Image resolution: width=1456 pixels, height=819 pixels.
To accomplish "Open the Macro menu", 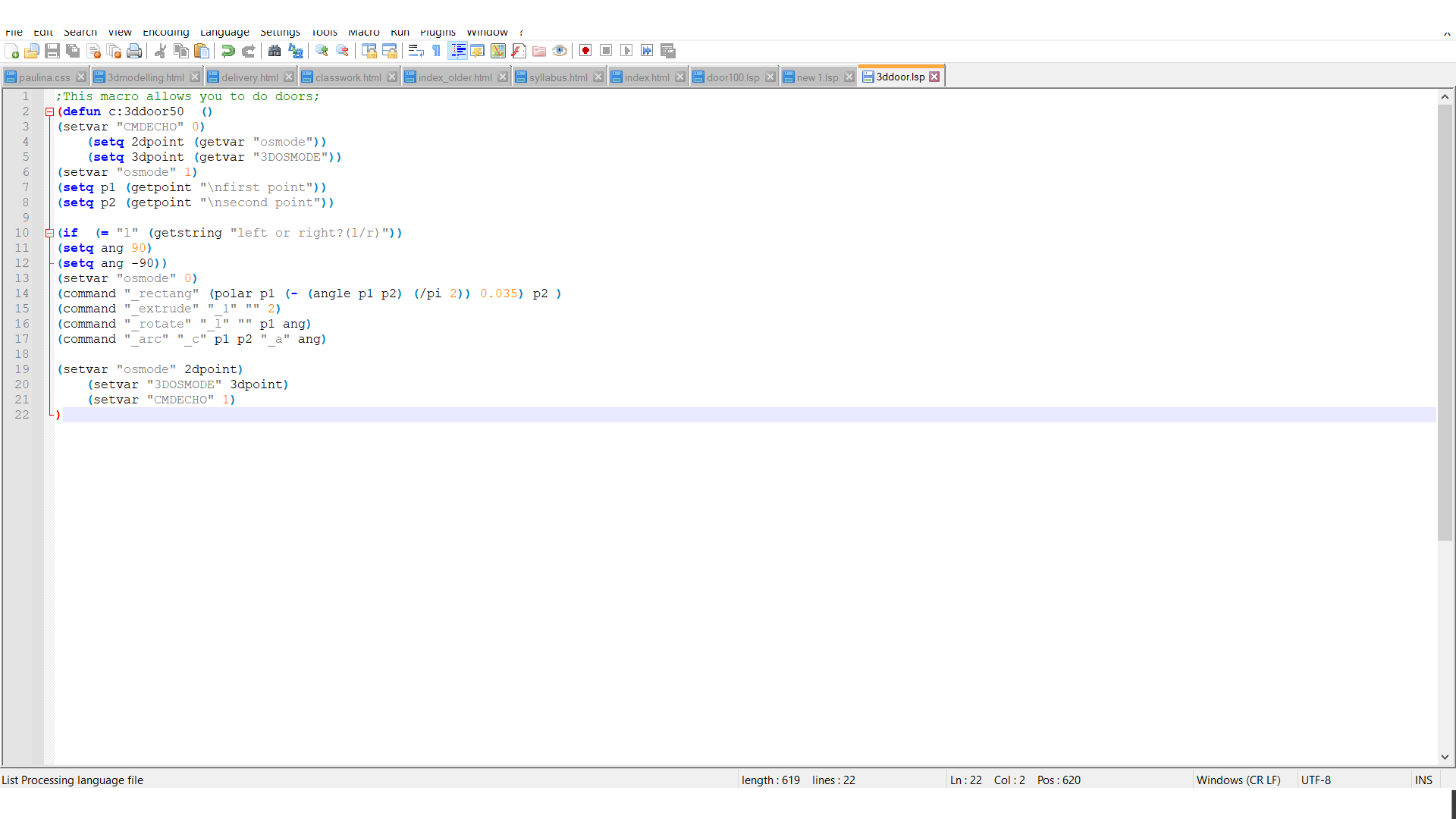I will point(364,32).
